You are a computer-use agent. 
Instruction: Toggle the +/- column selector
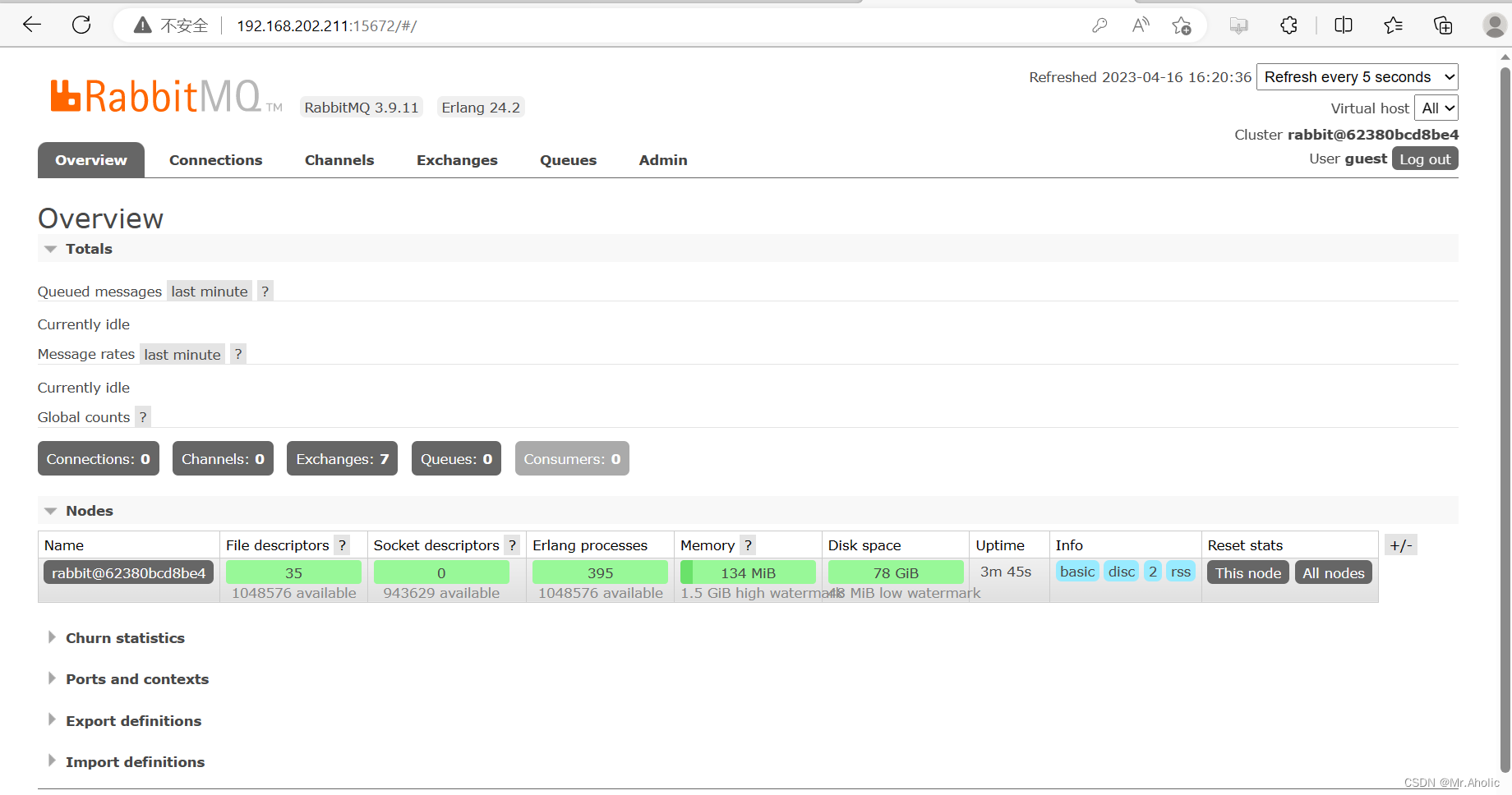pyautogui.click(x=1400, y=545)
